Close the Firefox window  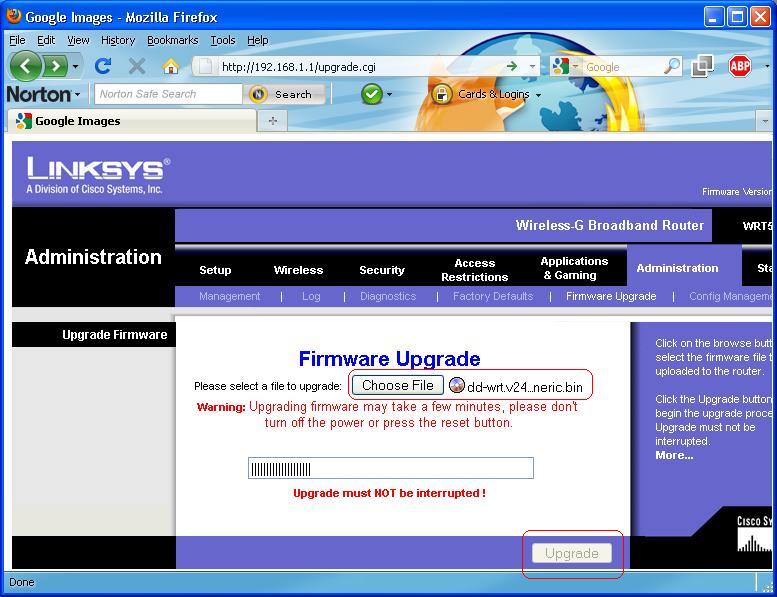(x=760, y=17)
